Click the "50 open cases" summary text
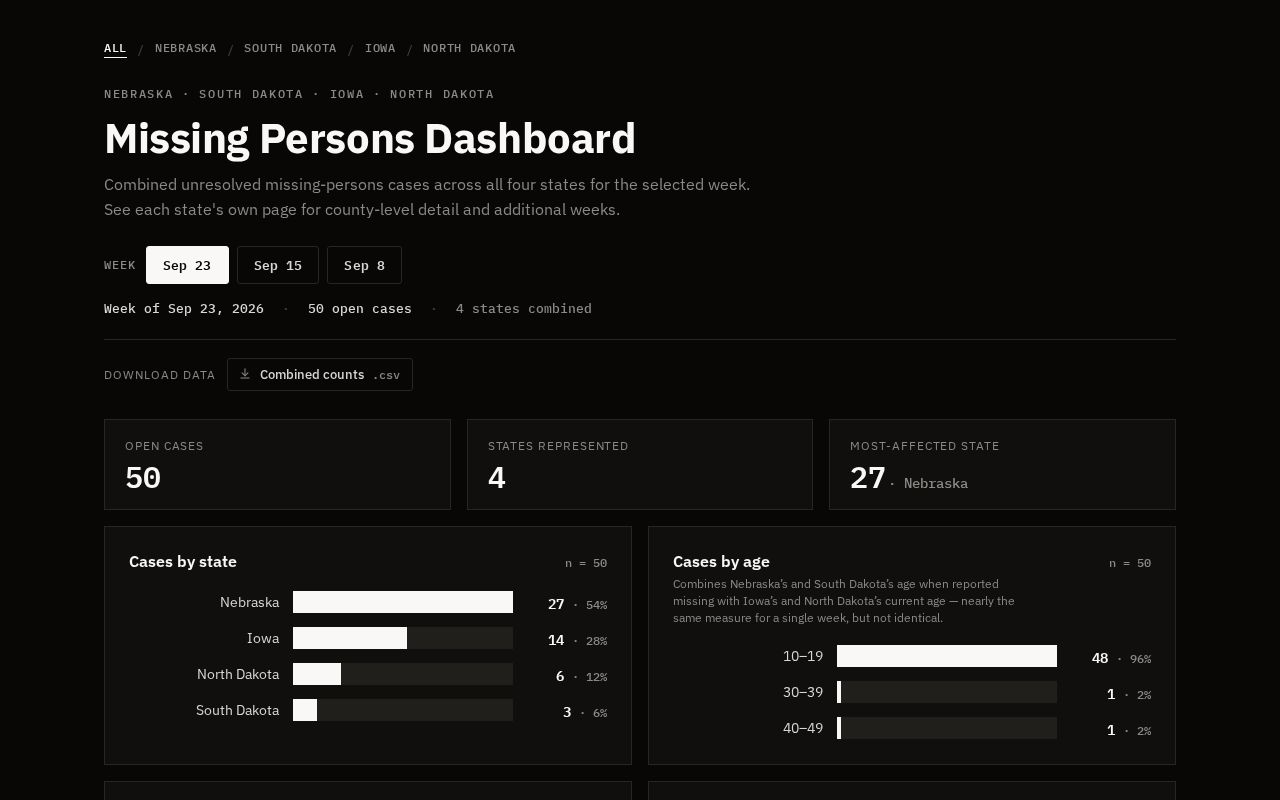The image size is (1280, 800). click(x=360, y=308)
